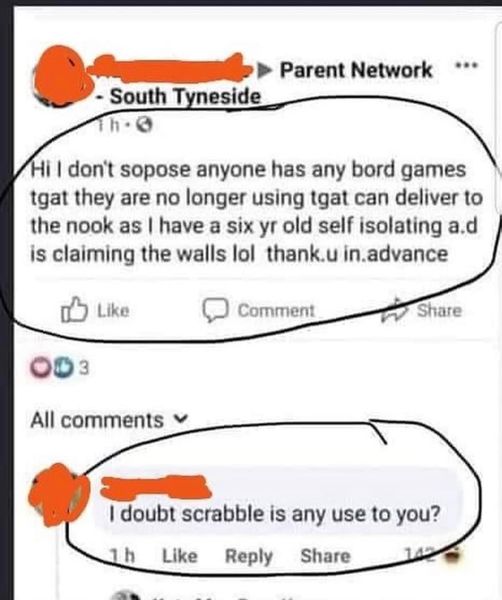This screenshot has height=600, width=502.
Task: Open the Parent Network group link
Action: pyautogui.click(x=356, y=70)
